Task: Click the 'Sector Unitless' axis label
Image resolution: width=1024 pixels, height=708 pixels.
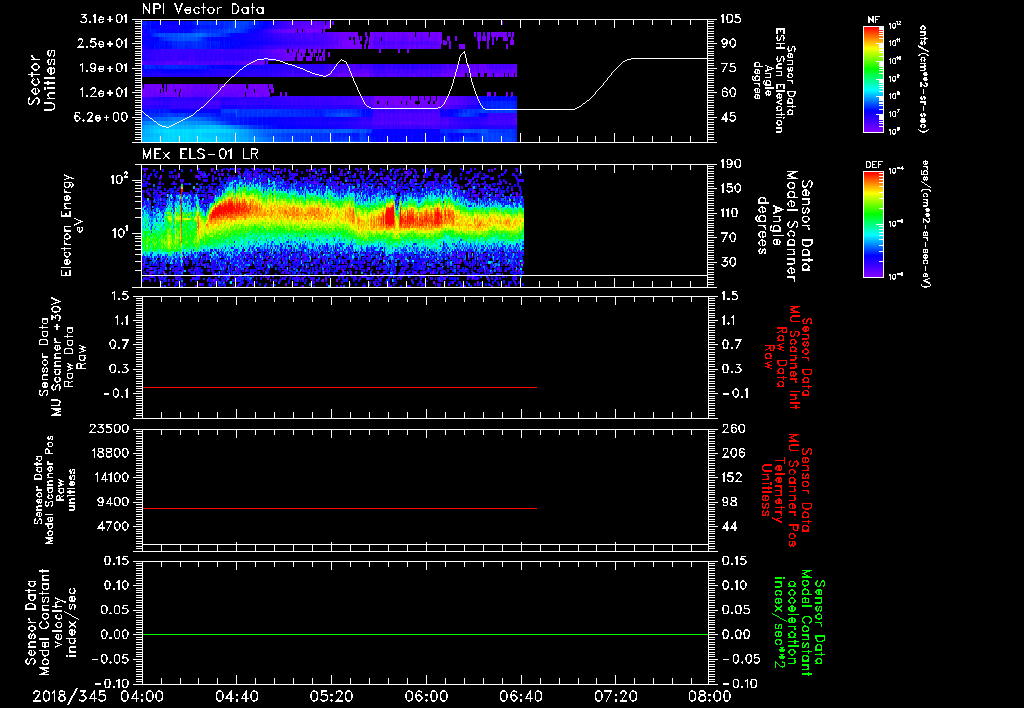Action: (42, 80)
